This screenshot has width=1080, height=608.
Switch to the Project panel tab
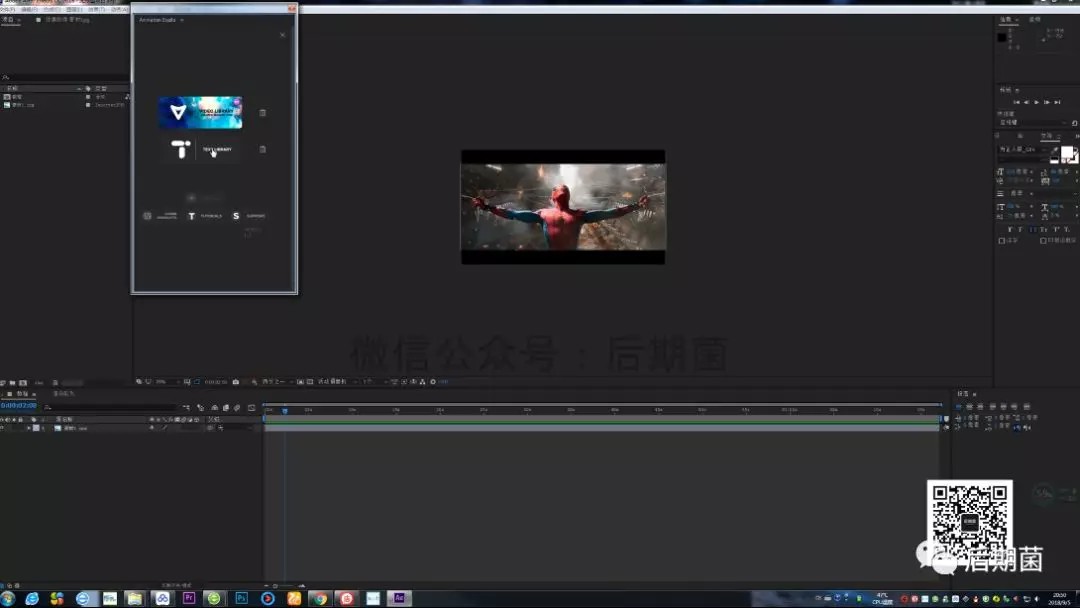(x=8, y=20)
